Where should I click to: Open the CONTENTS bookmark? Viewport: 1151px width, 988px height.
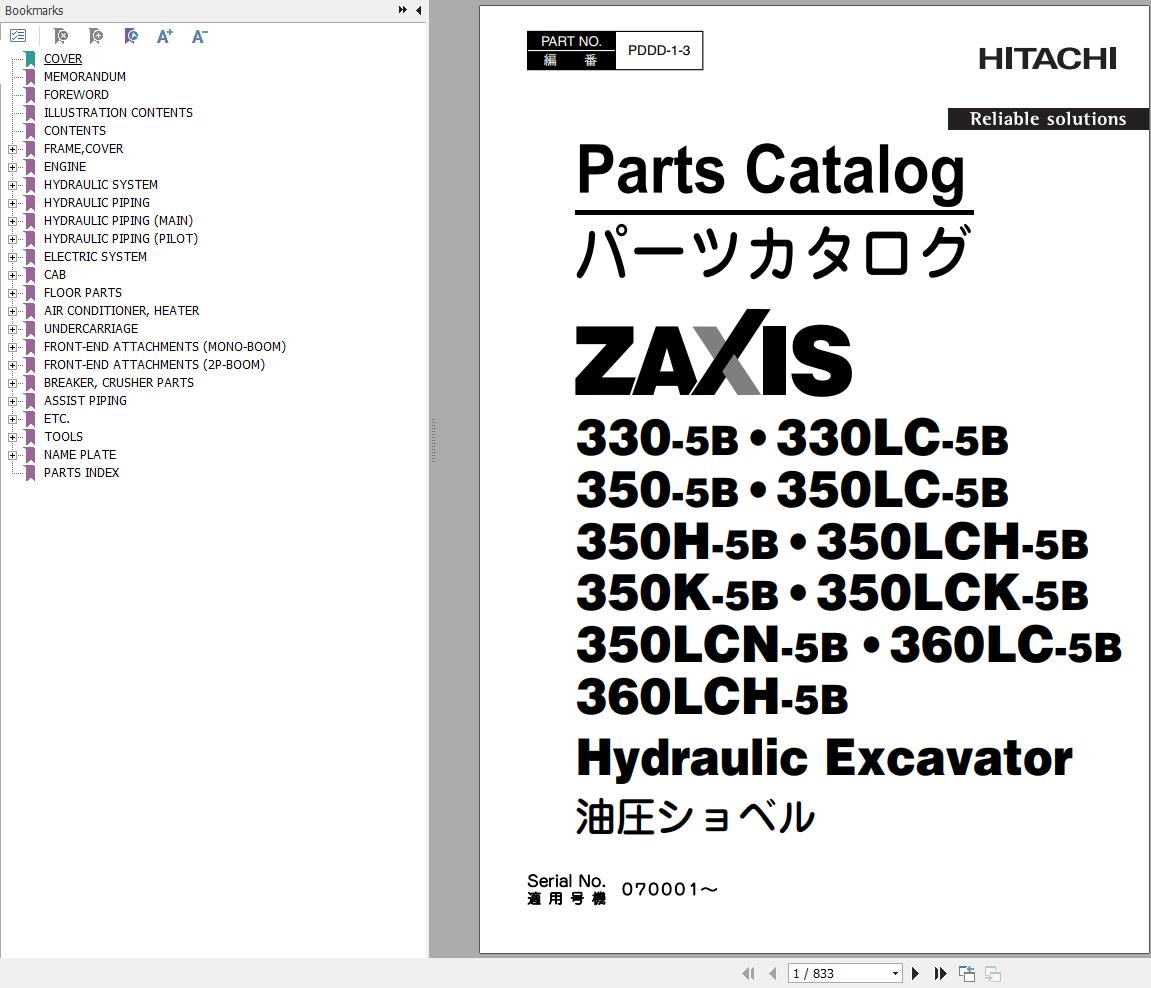point(74,131)
